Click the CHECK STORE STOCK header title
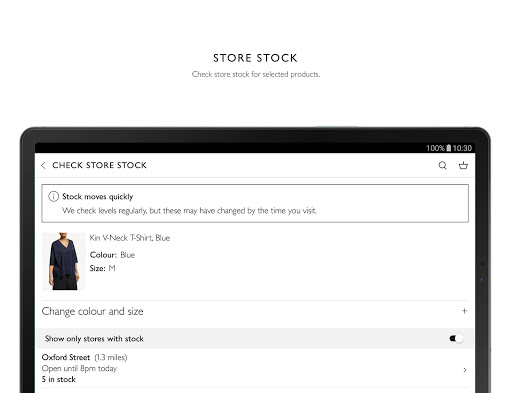Viewport: 512px width, 393px height. [99, 165]
